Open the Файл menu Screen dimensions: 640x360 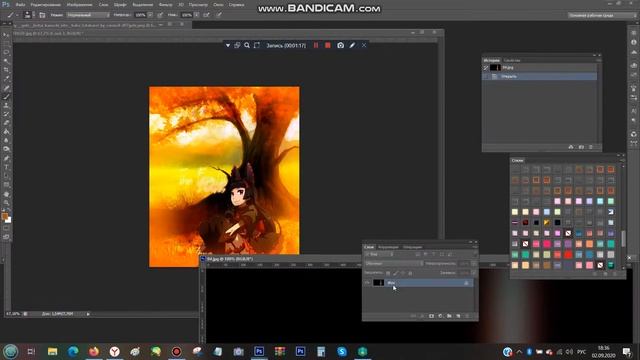pos(20,5)
